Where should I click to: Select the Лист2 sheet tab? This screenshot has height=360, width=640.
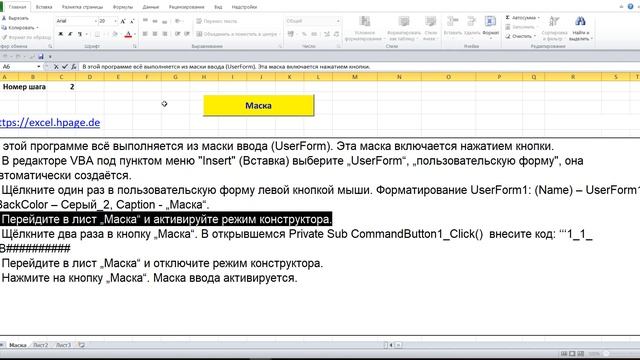tap(40, 345)
